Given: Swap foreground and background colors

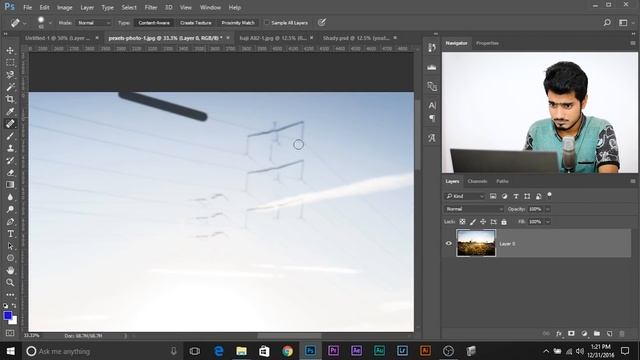Looking at the screenshot, I should 14,305.
